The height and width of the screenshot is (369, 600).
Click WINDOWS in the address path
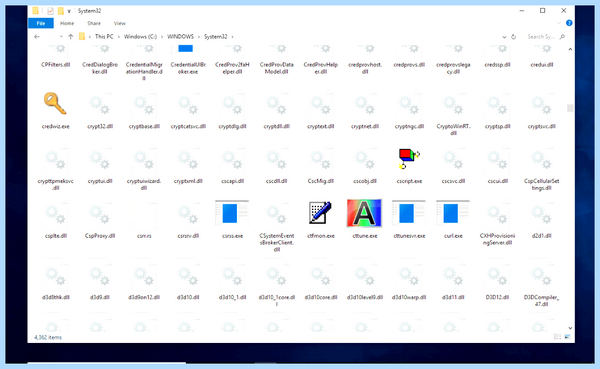[180, 37]
